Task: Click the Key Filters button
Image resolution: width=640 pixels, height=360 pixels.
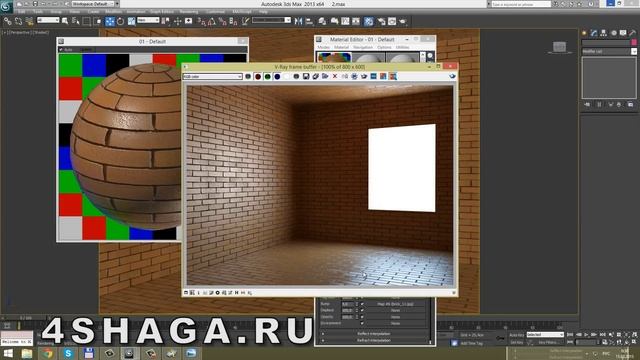Action: [x=548, y=342]
